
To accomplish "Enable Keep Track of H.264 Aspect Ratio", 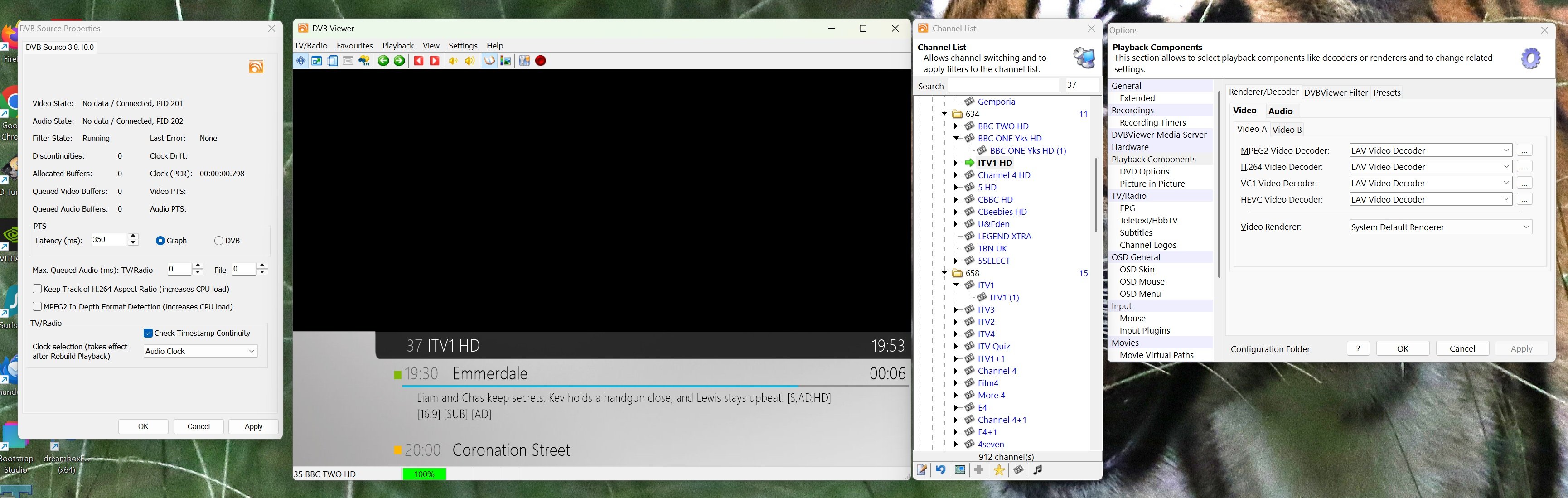I will point(37,289).
